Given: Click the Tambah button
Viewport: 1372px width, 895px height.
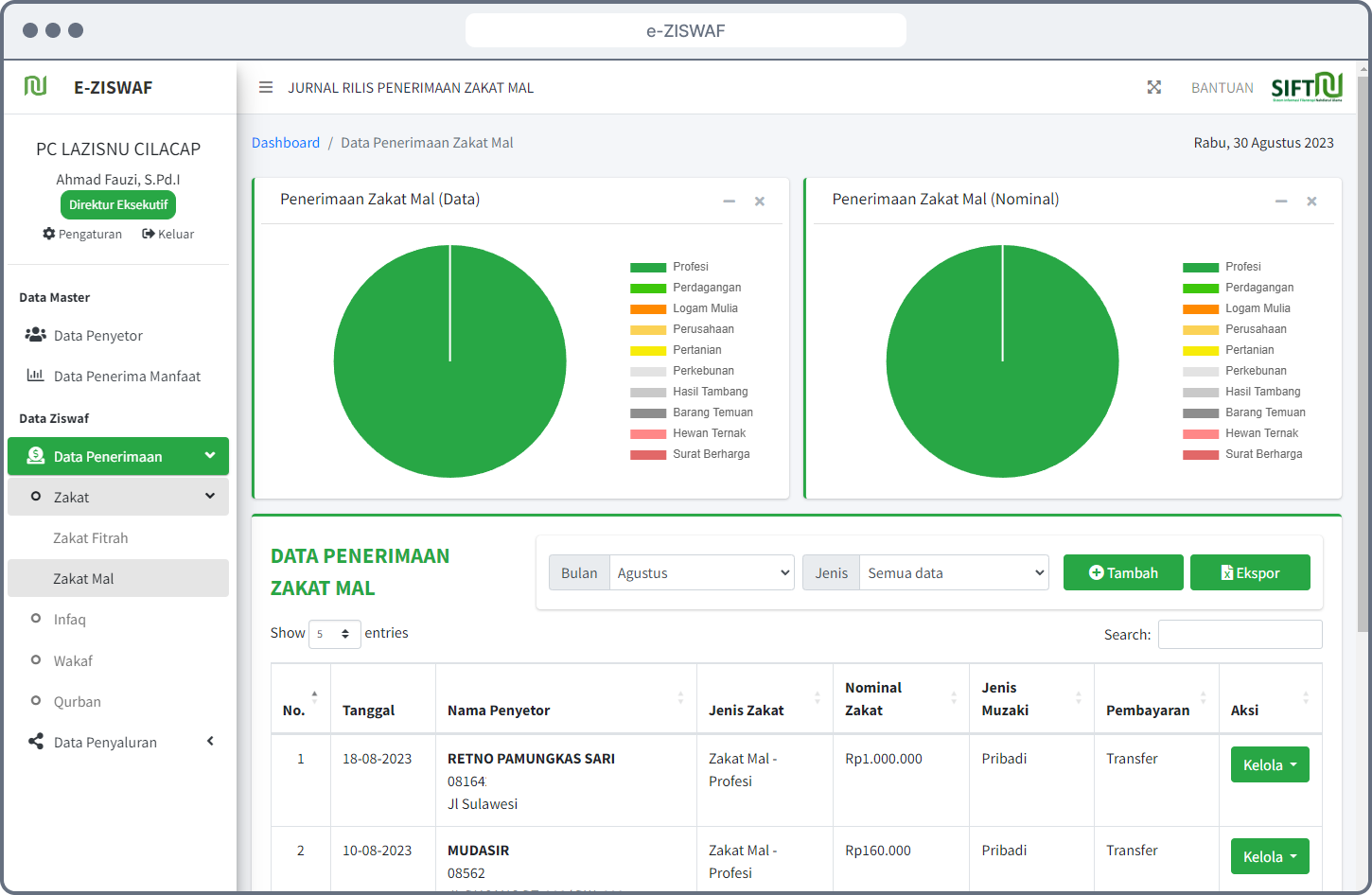Looking at the screenshot, I should point(1123,572).
